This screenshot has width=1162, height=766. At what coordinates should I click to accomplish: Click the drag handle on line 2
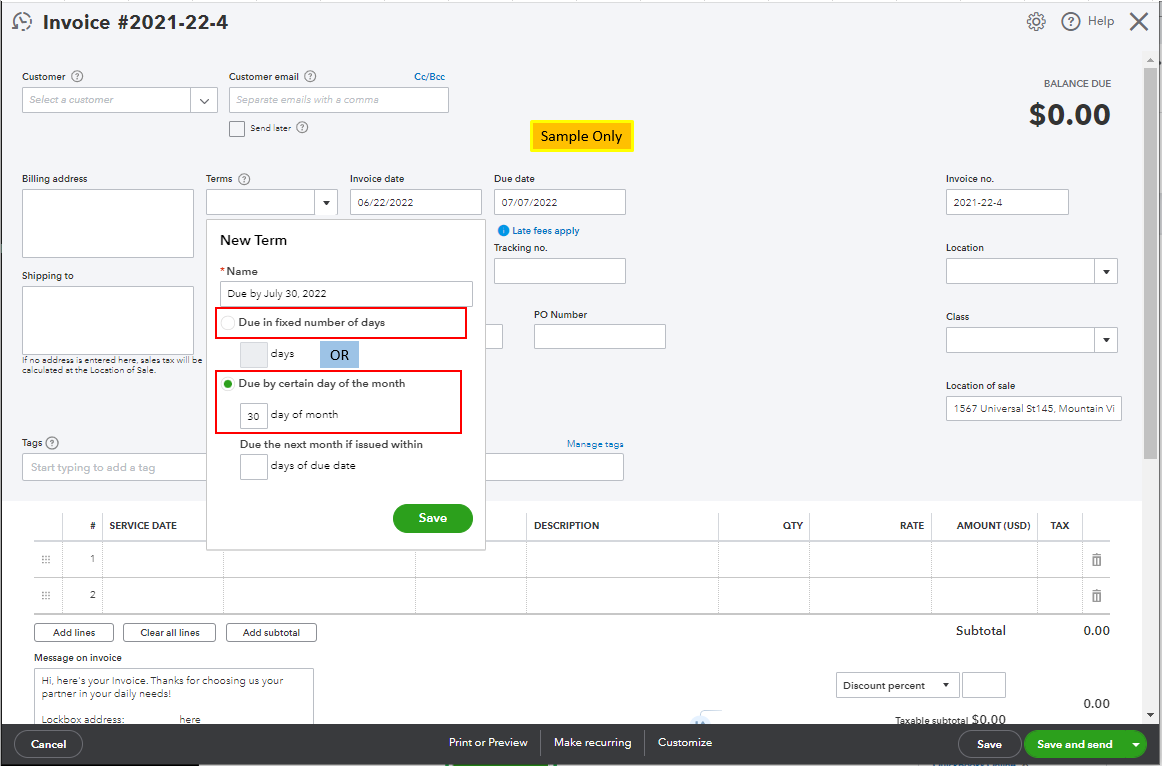pyautogui.click(x=45, y=595)
